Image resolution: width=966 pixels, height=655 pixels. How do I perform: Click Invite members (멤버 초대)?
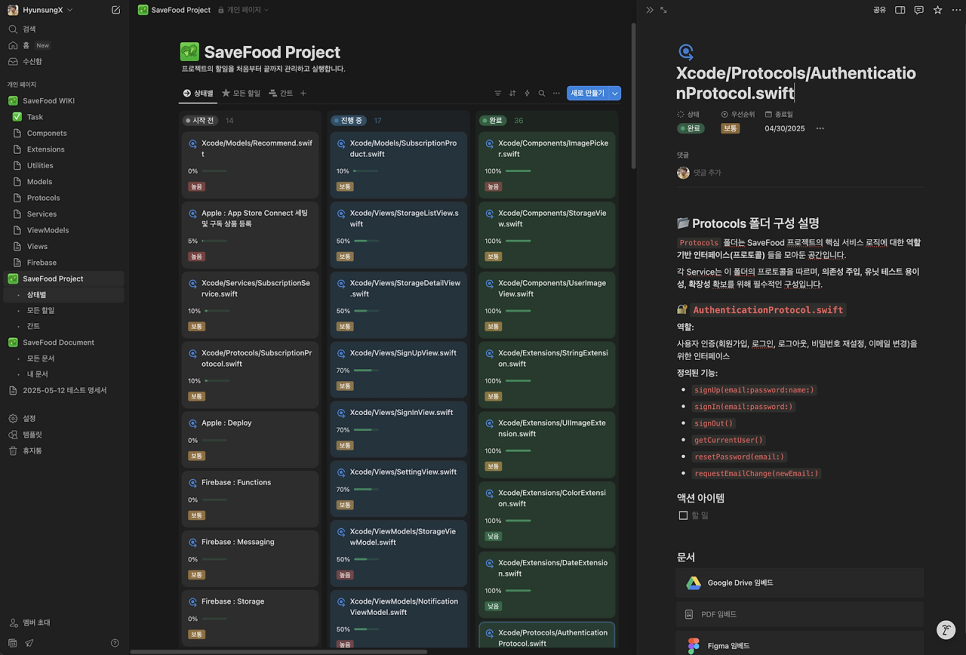click(x=30, y=622)
